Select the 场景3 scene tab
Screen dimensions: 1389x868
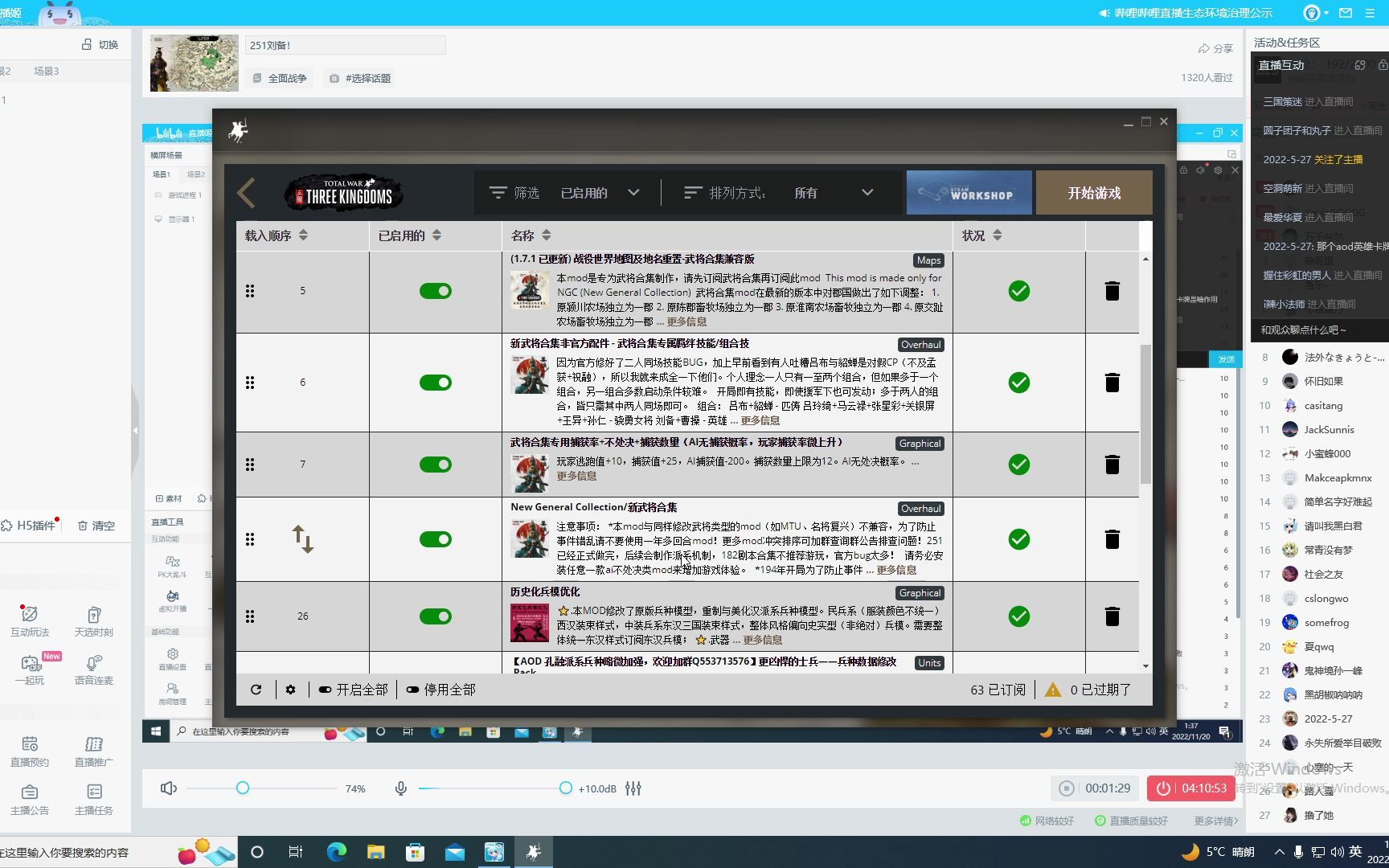(x=47, y=71)
